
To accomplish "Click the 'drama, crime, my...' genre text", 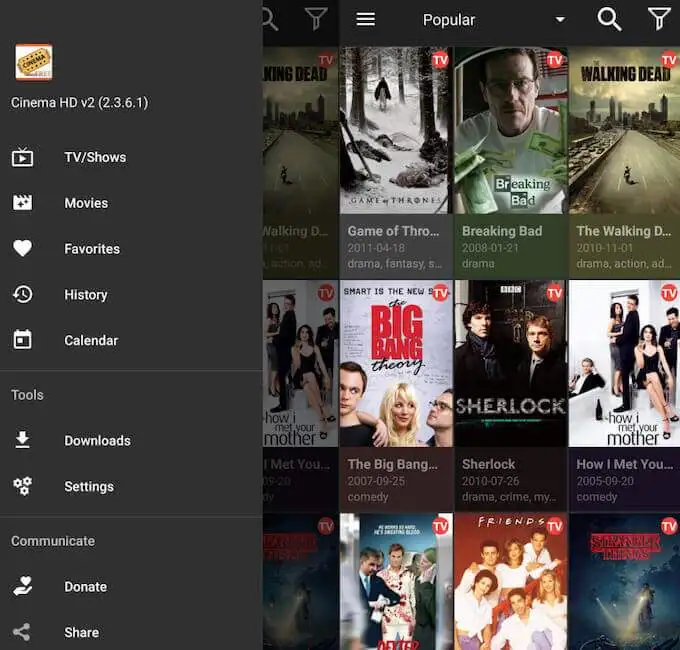I will pos(509,497).
